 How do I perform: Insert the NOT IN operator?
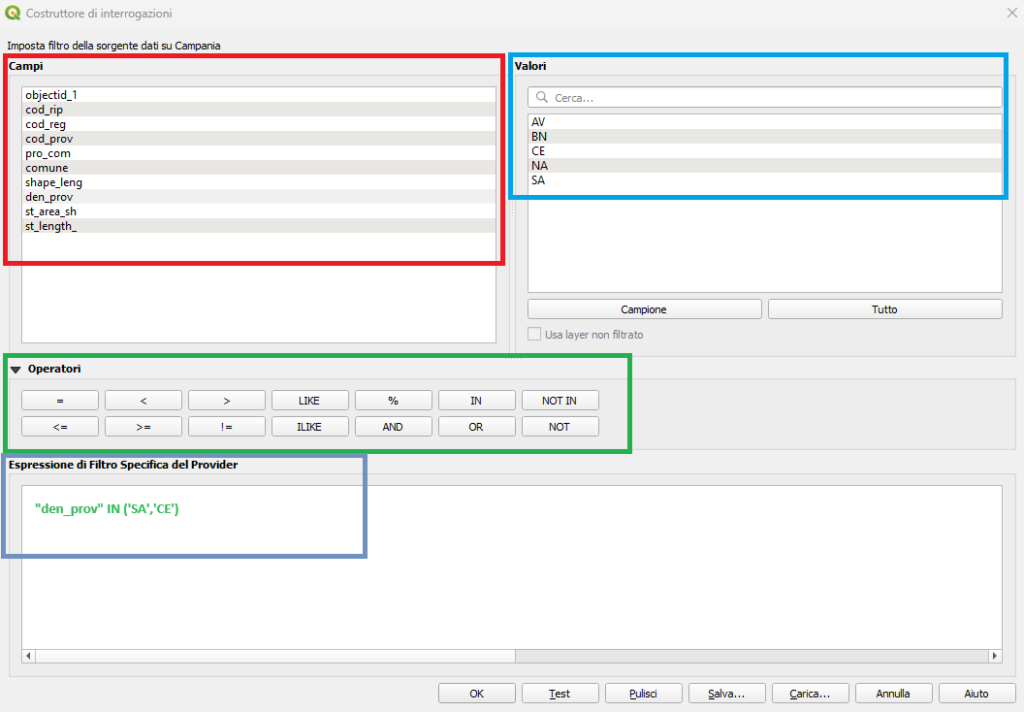point(560,400)
